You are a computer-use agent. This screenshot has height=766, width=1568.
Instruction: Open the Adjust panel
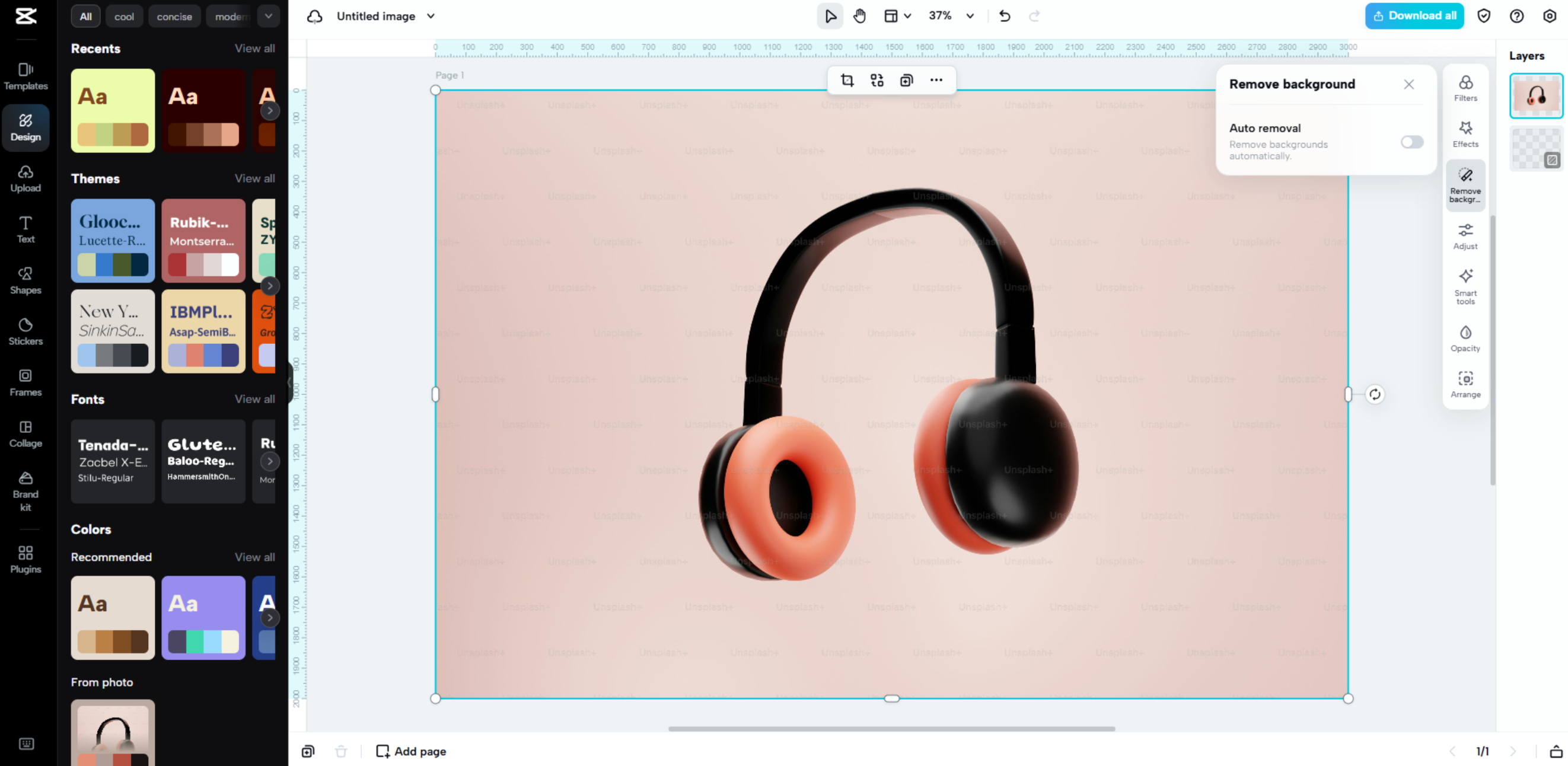[1465, 236]
